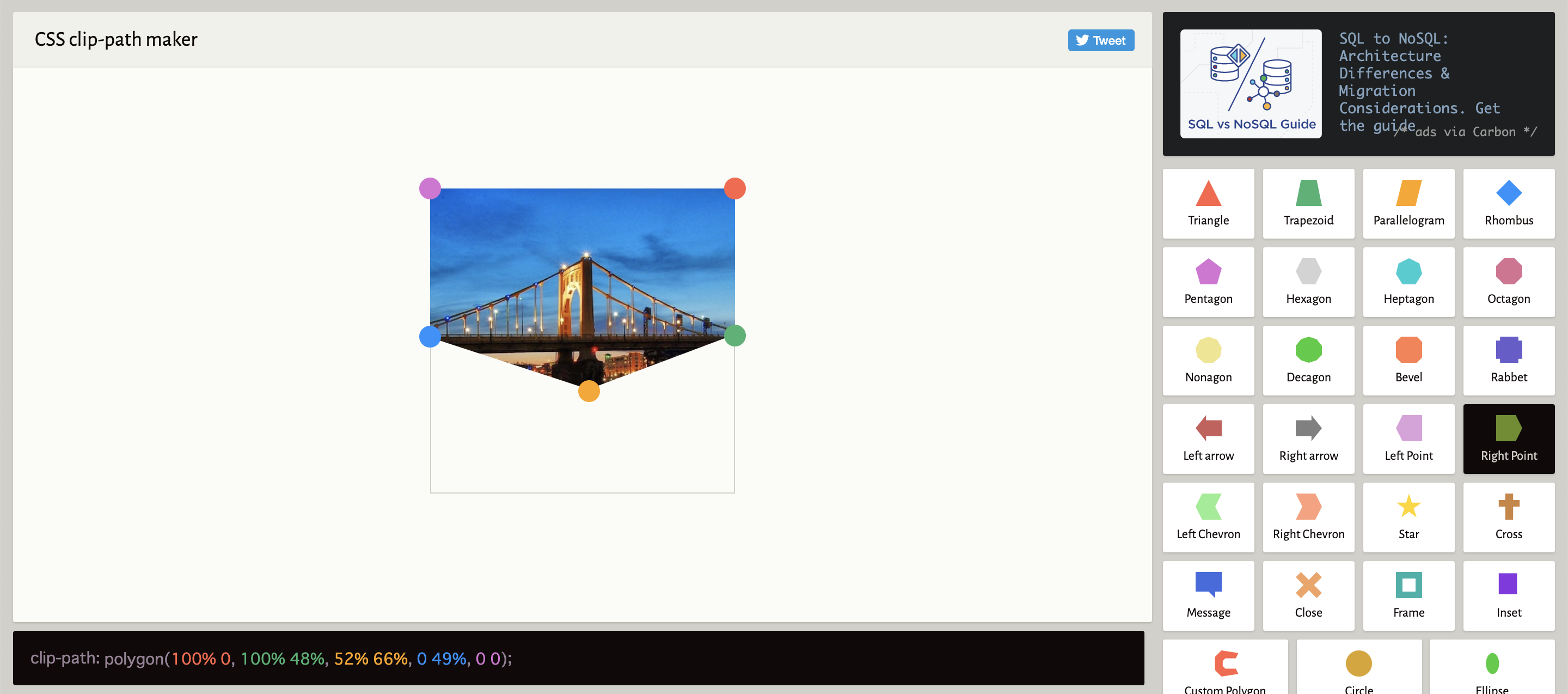
Task: Click the purple top-left polygon handle
Action: pyautogui.click(x=430, y=188)
